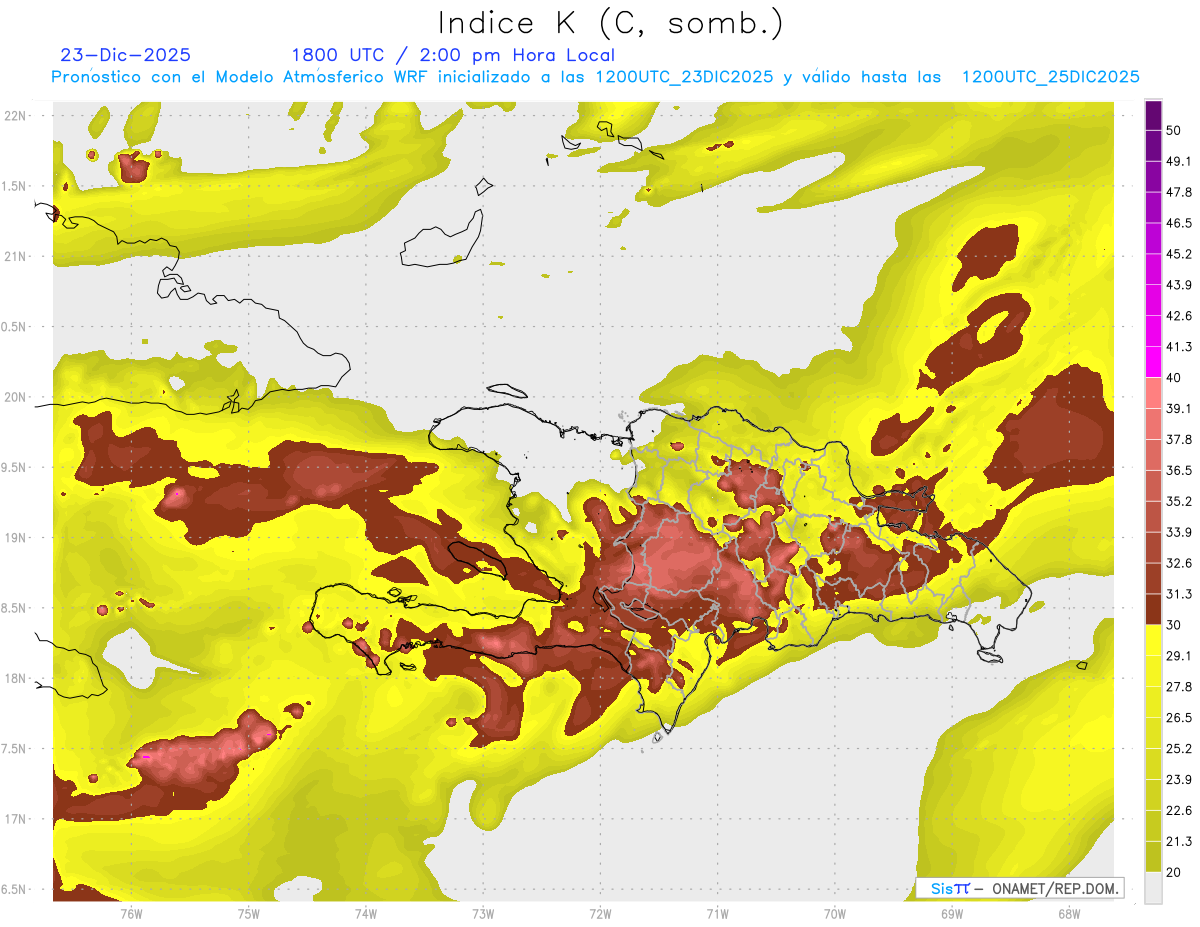Click the legend value 20
Screen dimensions: 1200x927
[x=1175, y=873]
